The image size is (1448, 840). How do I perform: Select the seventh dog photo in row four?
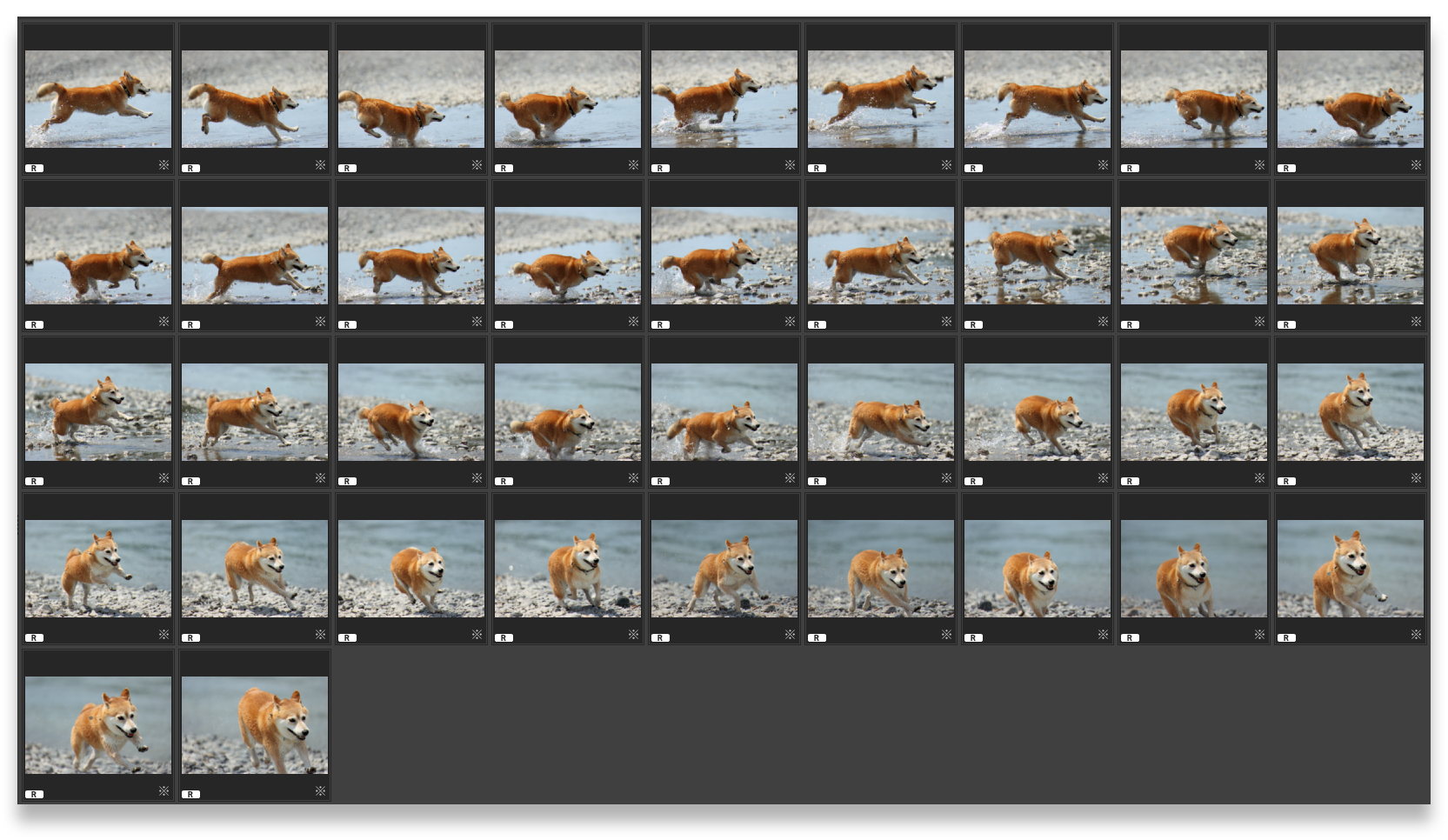click(x=1038, y=569)
